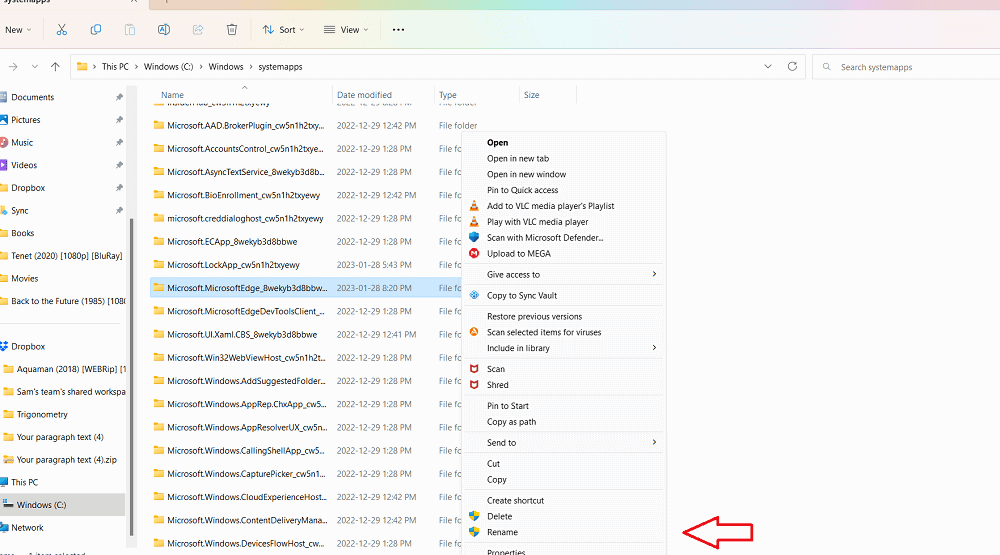The width and height of the screenshot is (1000, 555).
Task: Click the admin shield icon beside Rename
Action: tap(474, 532)
